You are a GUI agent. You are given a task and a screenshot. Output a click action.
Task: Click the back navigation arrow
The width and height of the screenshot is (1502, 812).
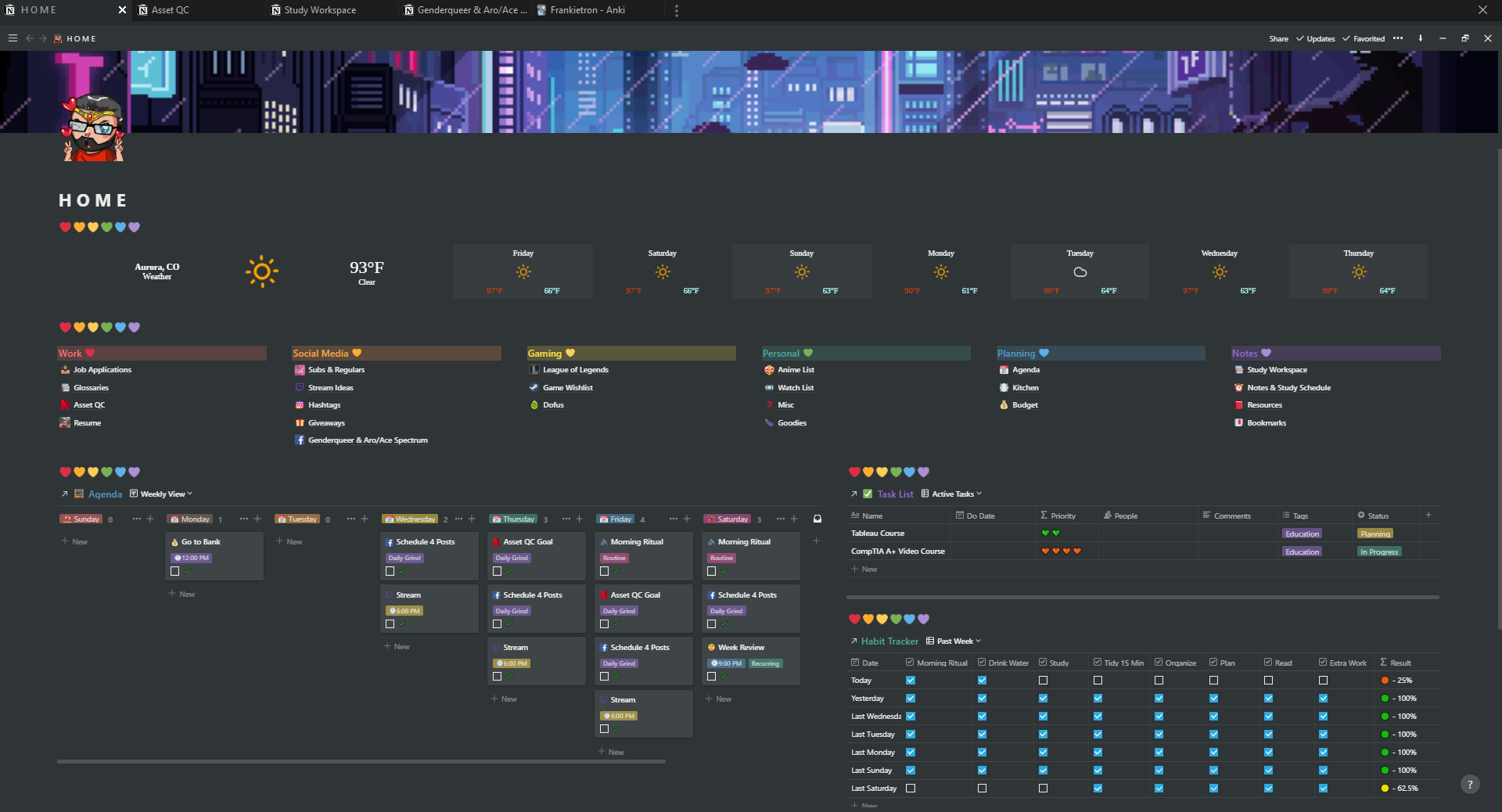30,38
